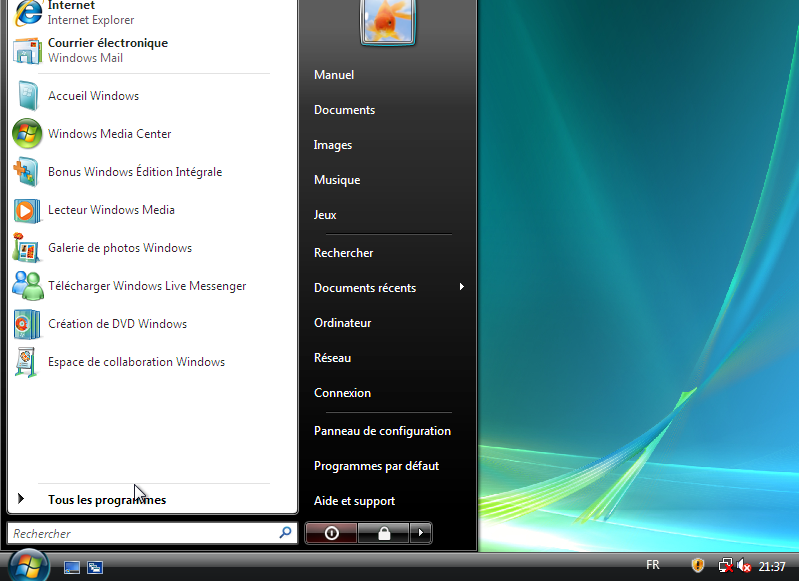
Task: Open Panneau de configuration
Action: tap(382, 431)
